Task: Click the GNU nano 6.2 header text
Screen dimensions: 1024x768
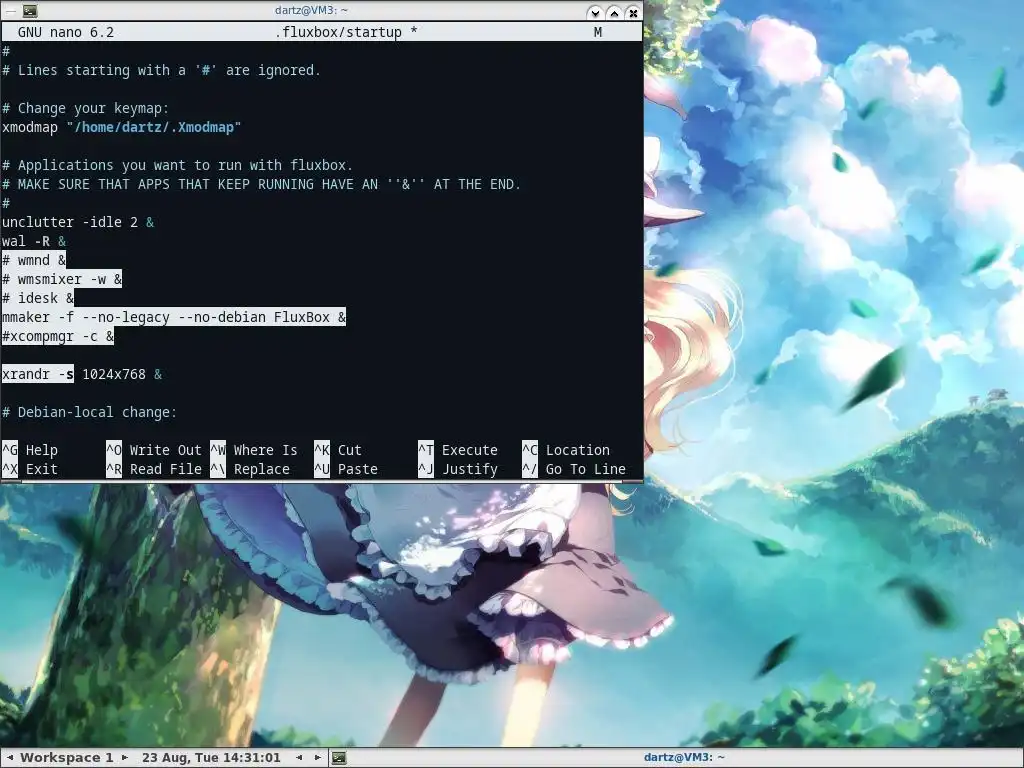Action: [66, 32]
